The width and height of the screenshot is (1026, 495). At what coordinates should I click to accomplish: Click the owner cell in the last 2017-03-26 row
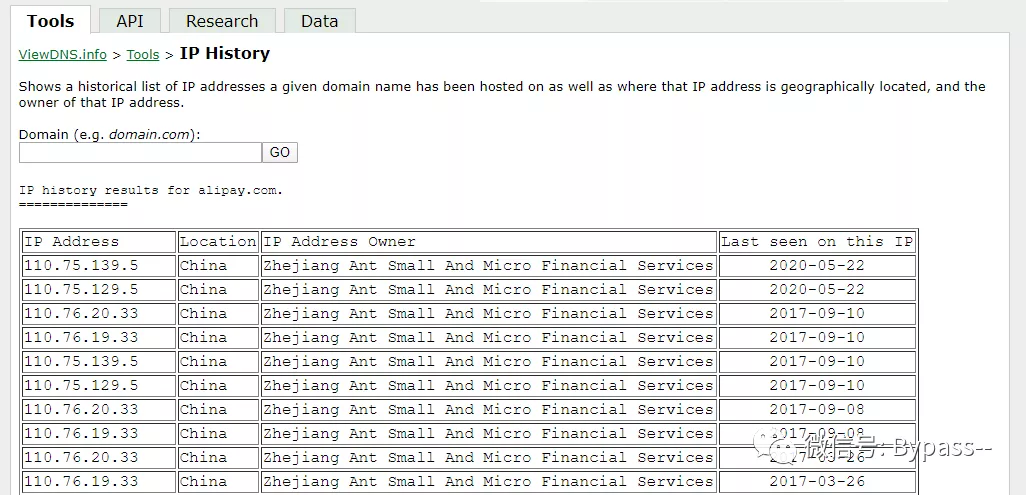click(488, 482)
